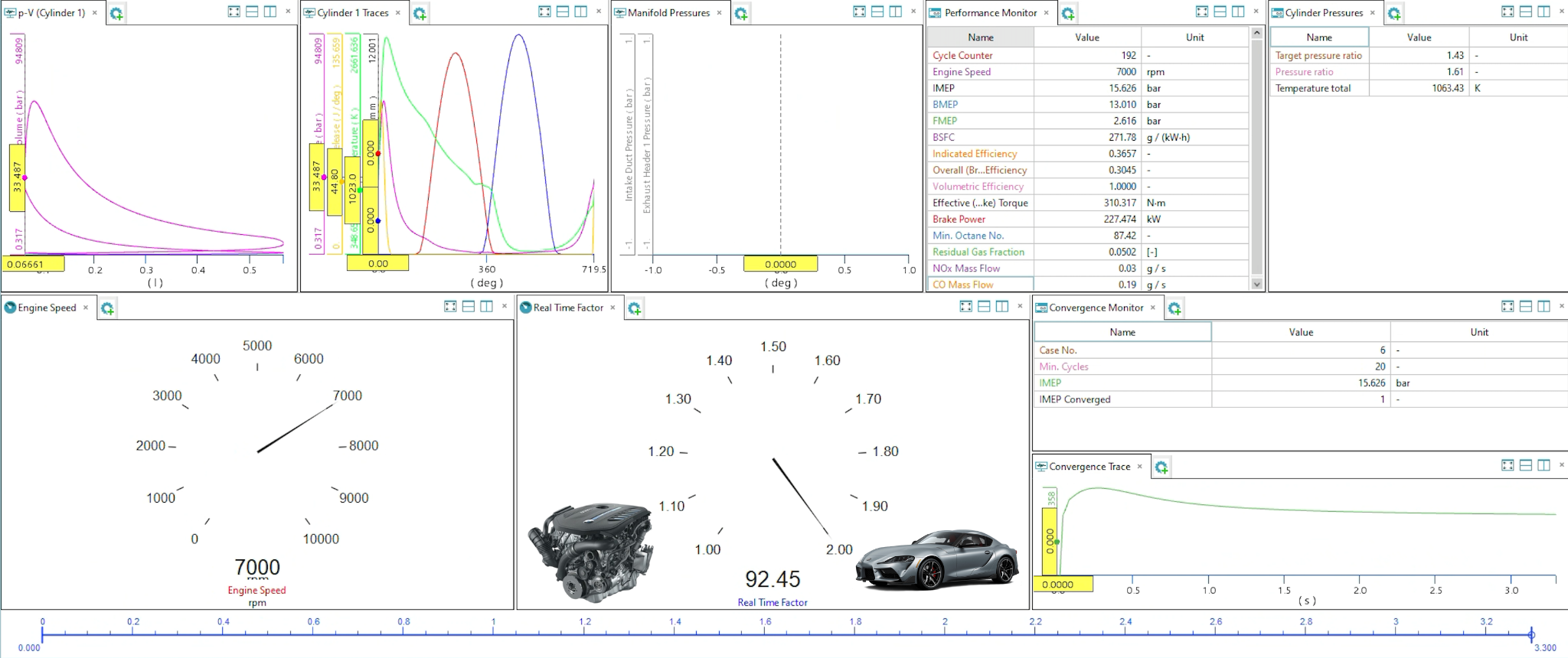
Task: Click gear-plus icon beside Cylinder Pressures tab
Action: tap(1394, 14)
